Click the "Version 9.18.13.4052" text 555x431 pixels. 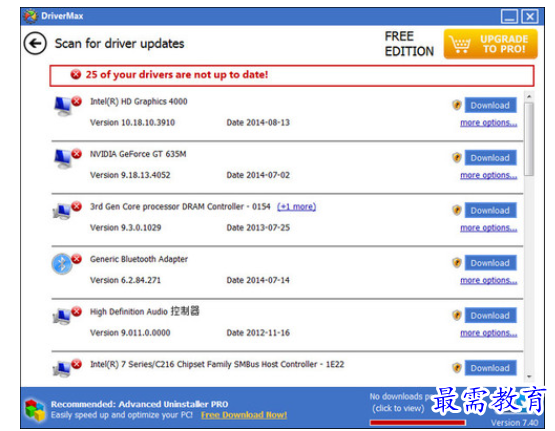(x=130, y=175)
